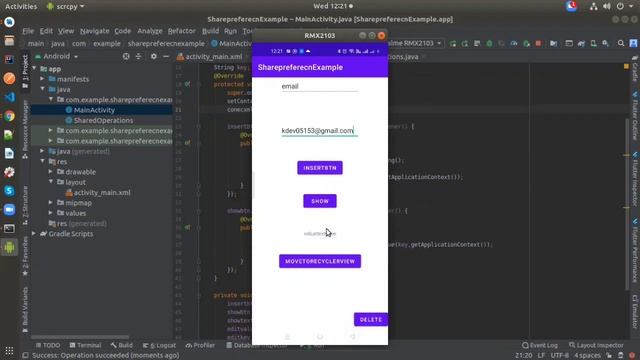
Task: Open the Gradle tool window tab
Action: coord(635,69)
